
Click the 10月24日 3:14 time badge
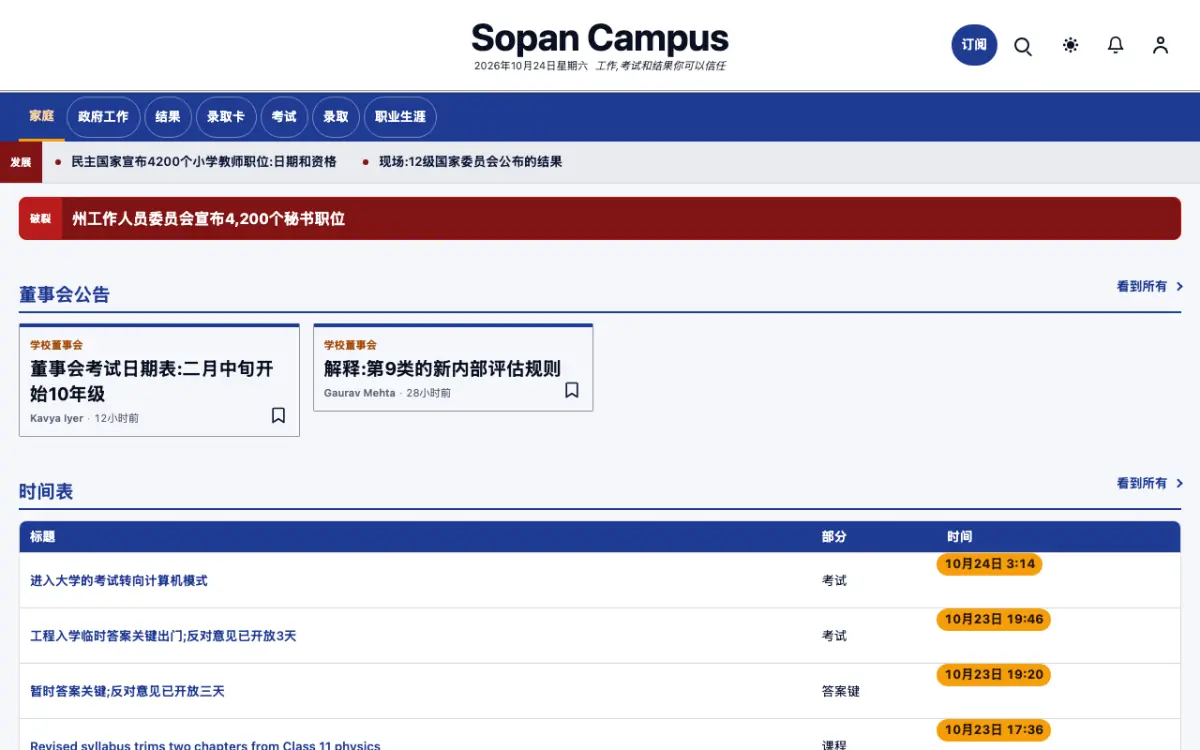point(990,564)
